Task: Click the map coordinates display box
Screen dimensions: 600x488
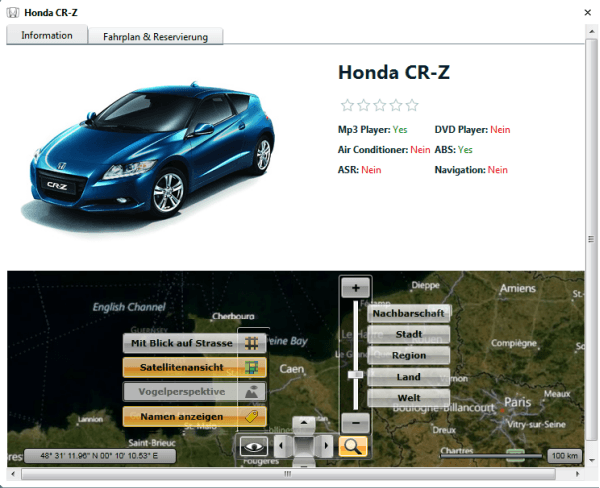Action: point(99,456)
